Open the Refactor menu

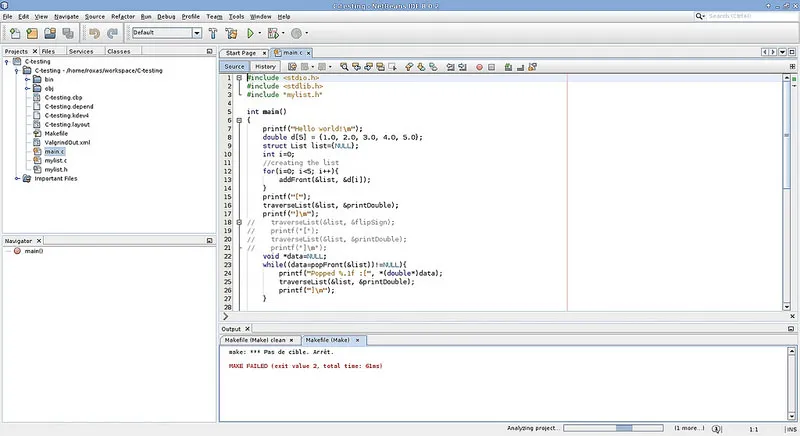click(x=123, y=17)
